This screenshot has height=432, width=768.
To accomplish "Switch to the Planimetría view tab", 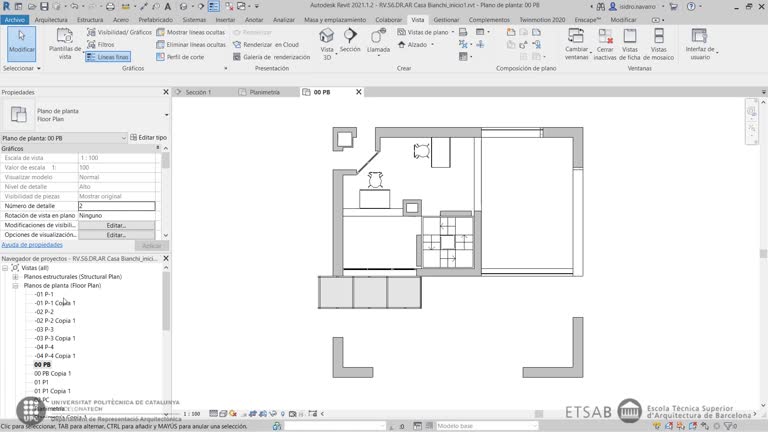I will 264,92.
